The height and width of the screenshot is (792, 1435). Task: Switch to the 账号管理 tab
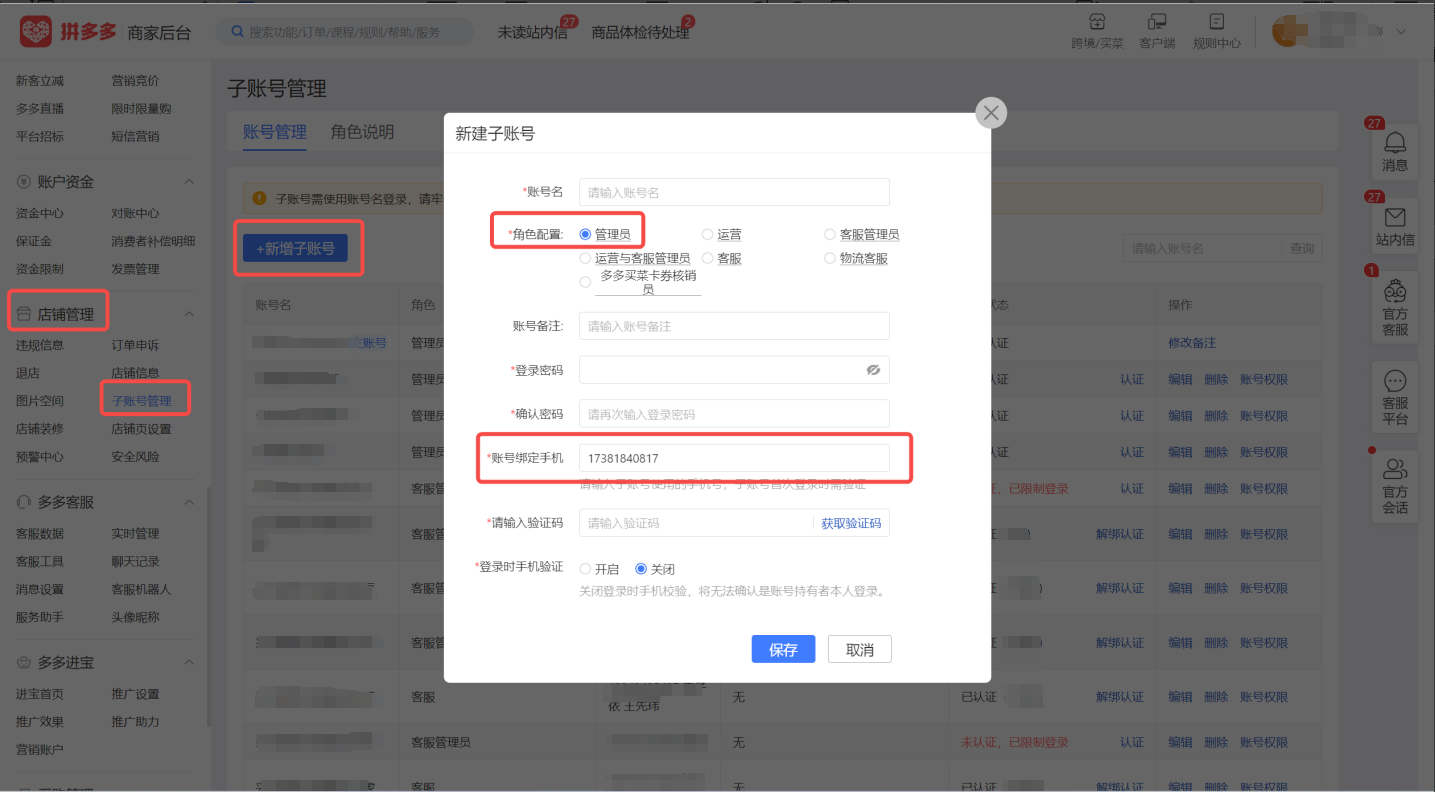click(x=275, y=132)
